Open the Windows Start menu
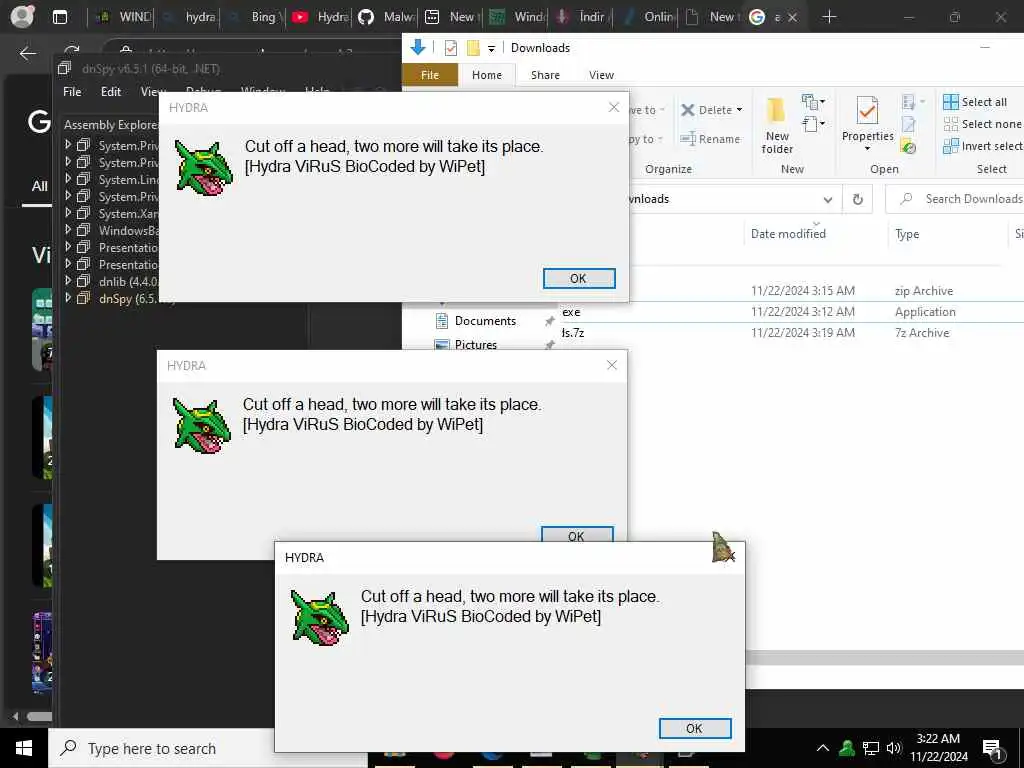 24,748
